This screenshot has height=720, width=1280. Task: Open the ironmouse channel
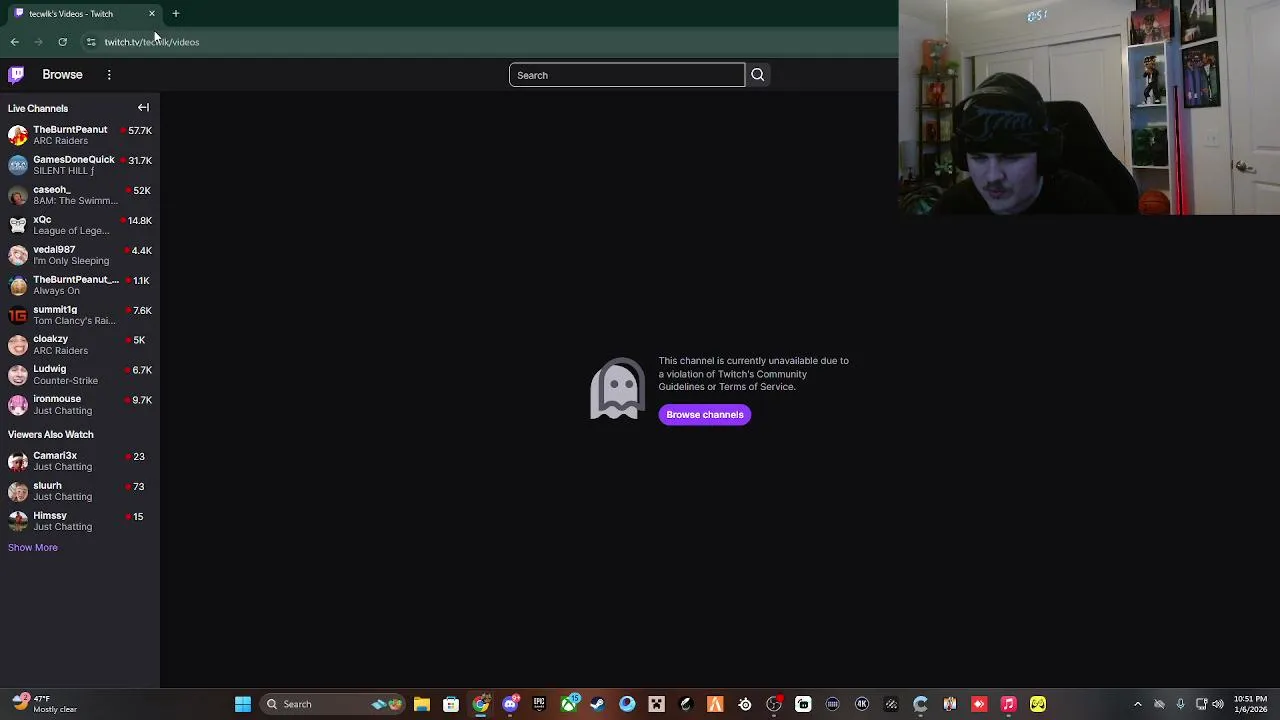tap(80, 405)
